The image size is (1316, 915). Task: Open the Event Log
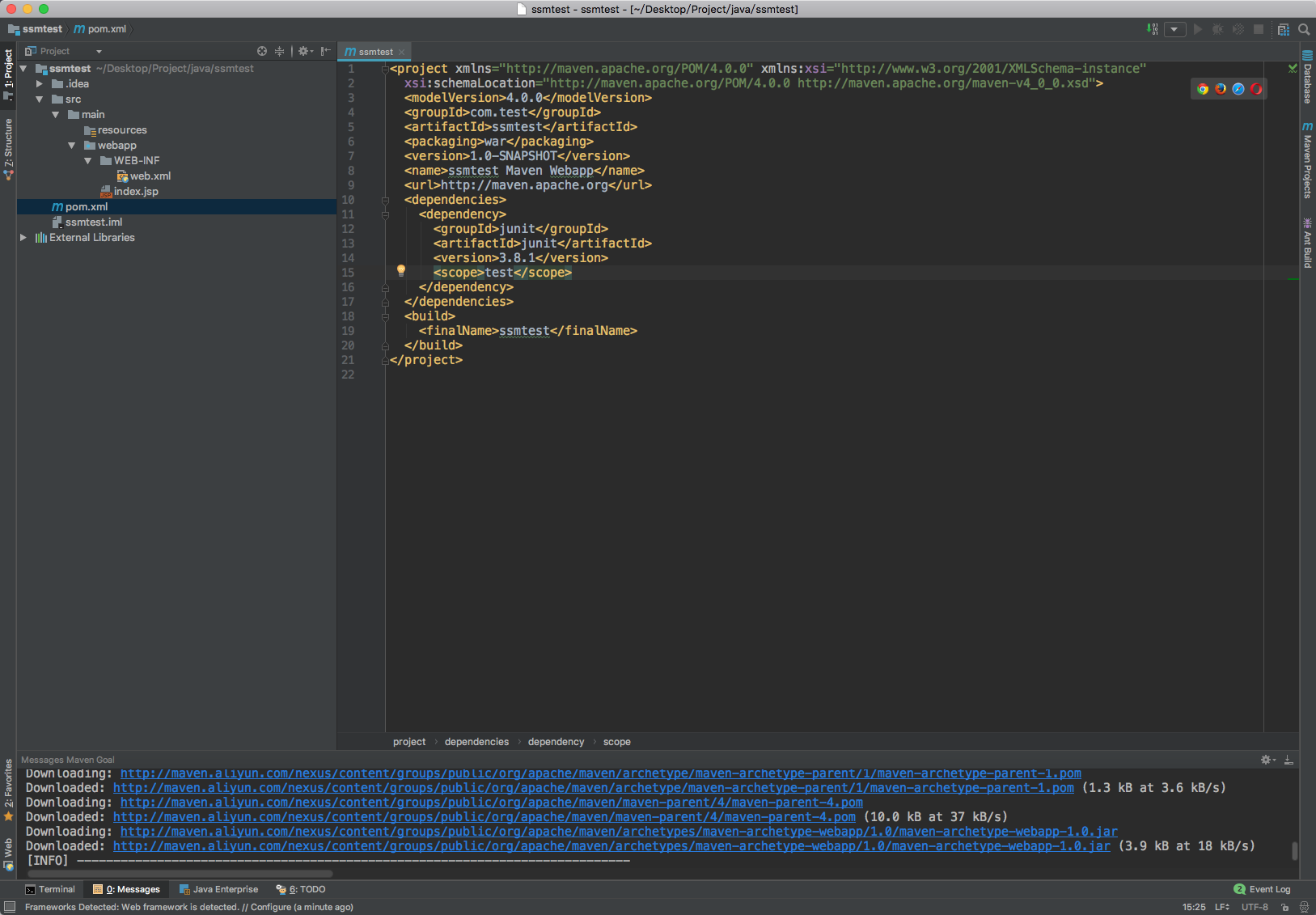(1263, 889)
